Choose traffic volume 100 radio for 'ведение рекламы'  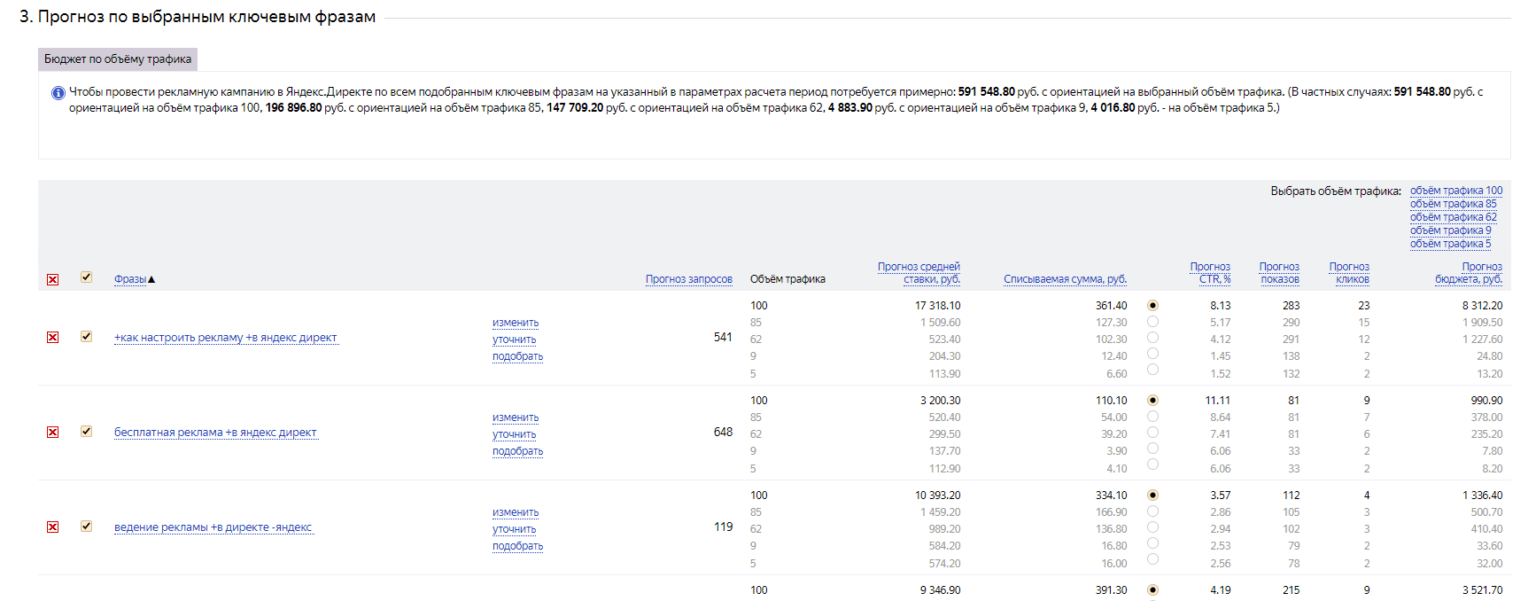(x=1153, y=494)
